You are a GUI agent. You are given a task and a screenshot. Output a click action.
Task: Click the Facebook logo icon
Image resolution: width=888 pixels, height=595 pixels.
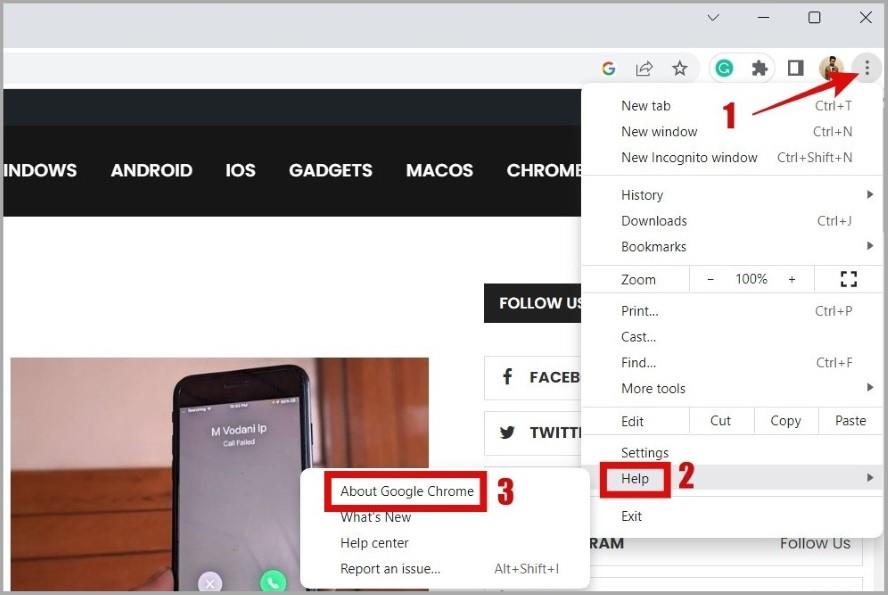507,376
